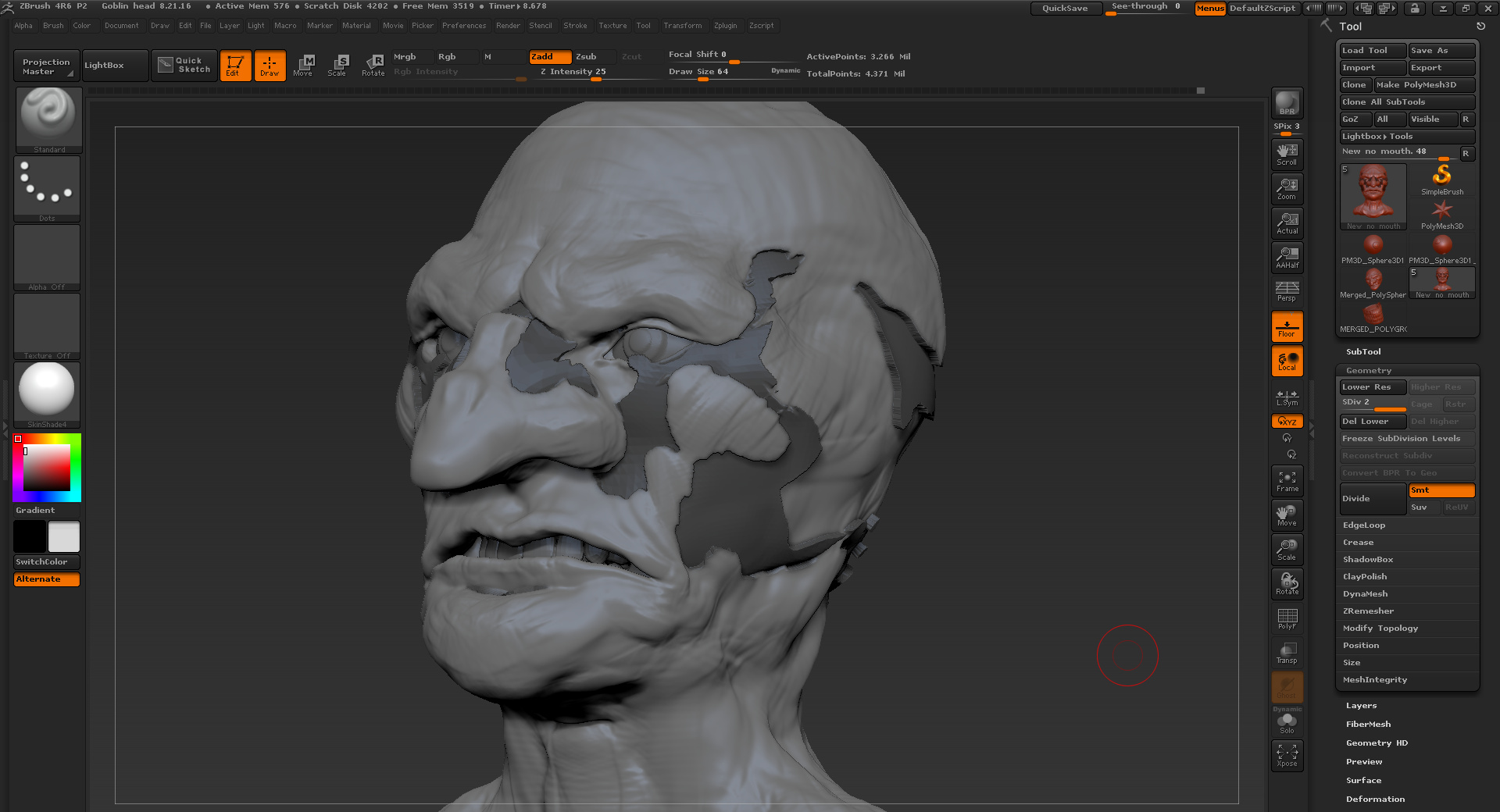
Task: Select the top-shelf Scale tool
Action: (x=338, y=66)
